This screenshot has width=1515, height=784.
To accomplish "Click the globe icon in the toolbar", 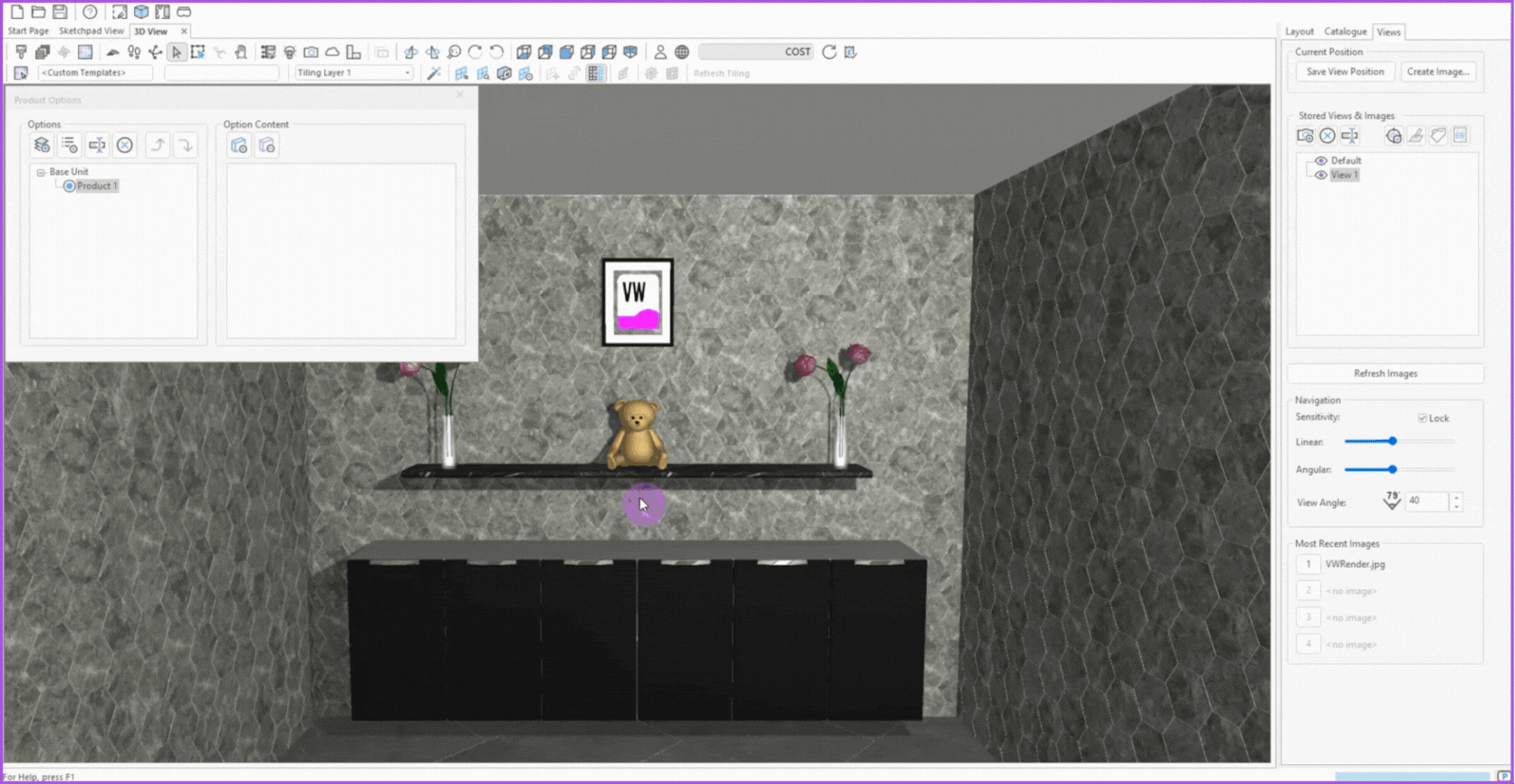I will pos(682,53).
